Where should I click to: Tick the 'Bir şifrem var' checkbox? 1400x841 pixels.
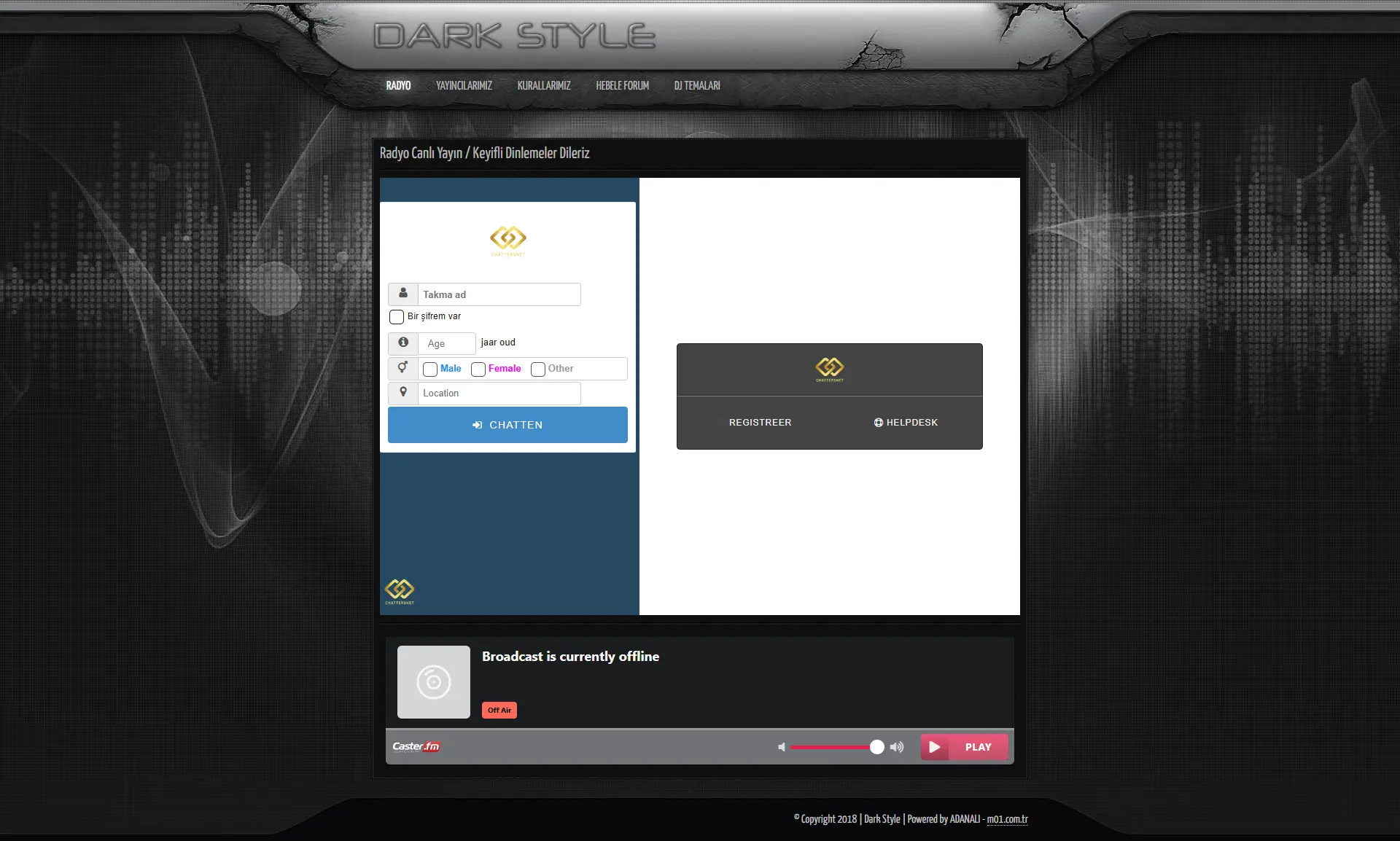(397, 317)
